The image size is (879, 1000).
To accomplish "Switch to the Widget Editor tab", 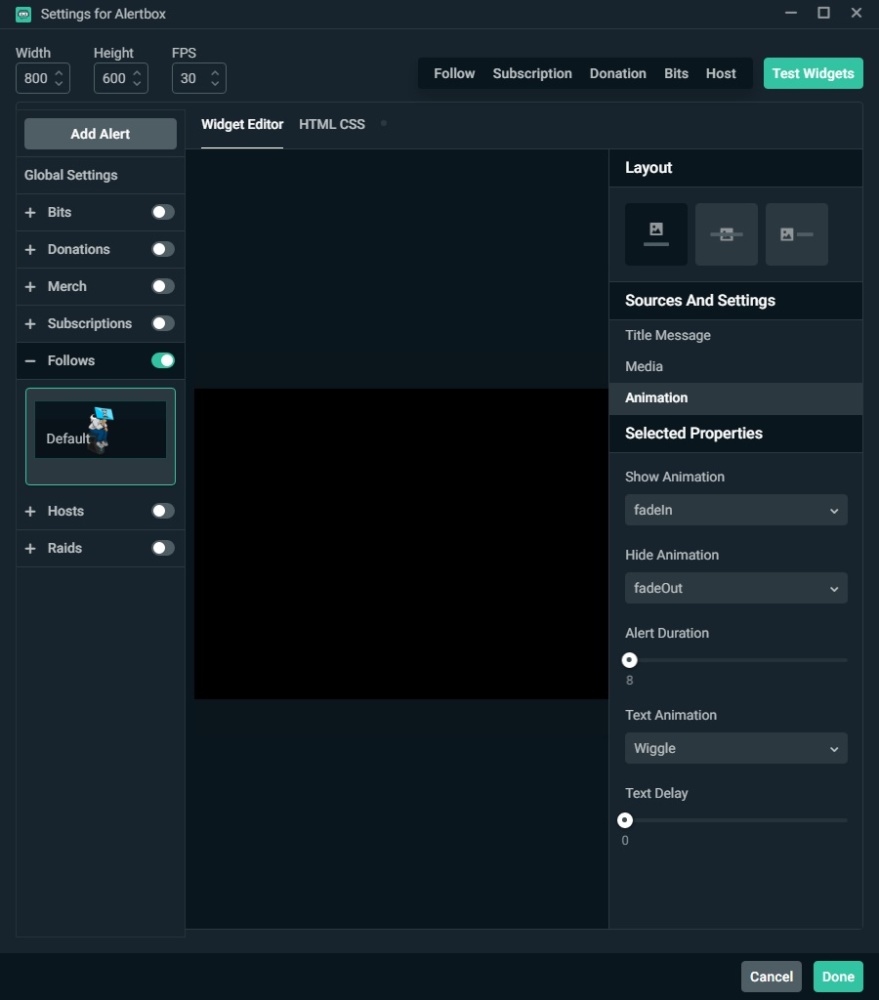I will click(242, 124).
